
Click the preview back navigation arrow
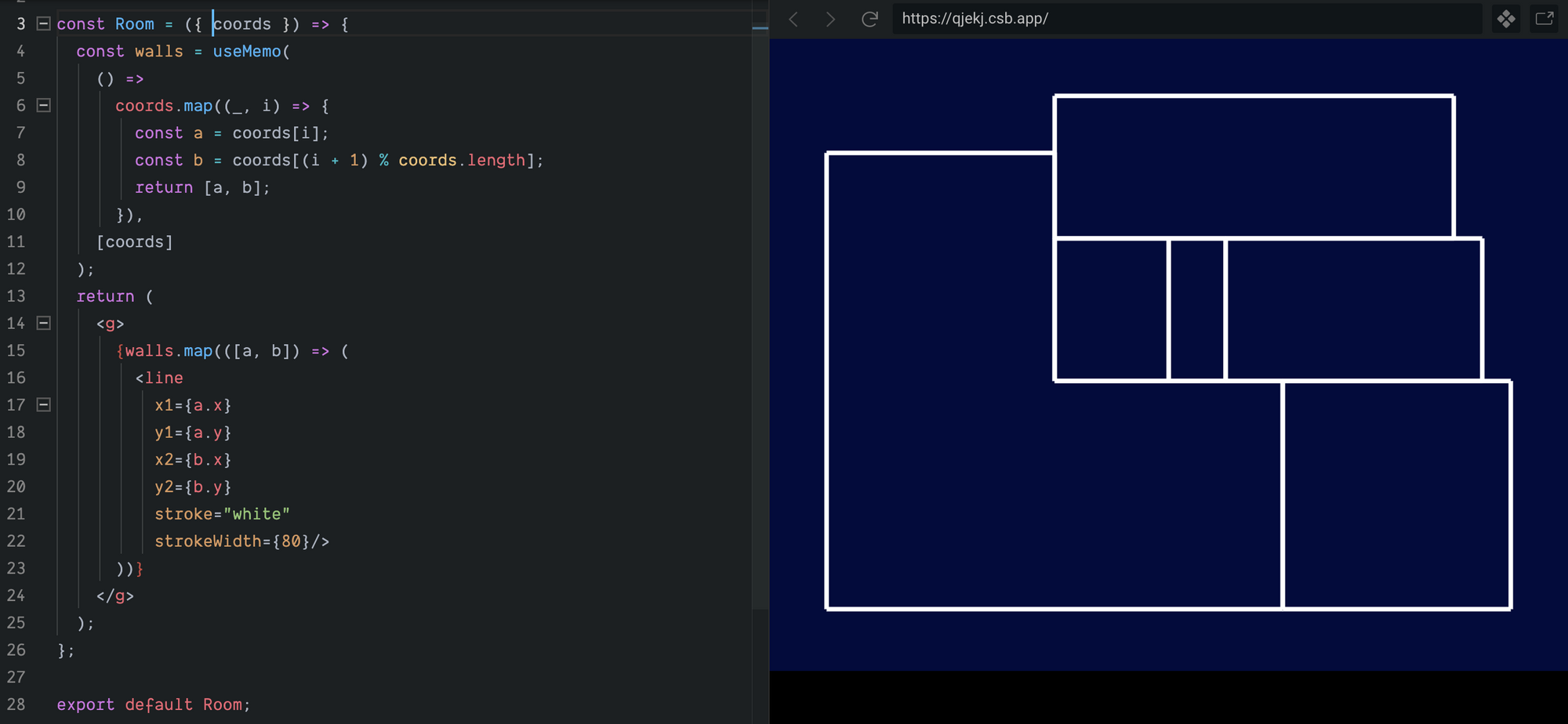pyautogui.click(x=793, y=19)
